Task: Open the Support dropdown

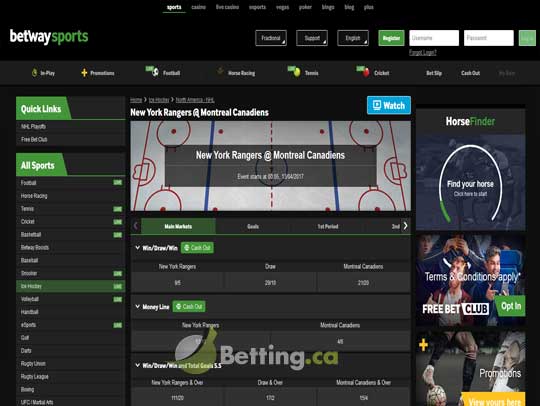Action: pos(312,38)
